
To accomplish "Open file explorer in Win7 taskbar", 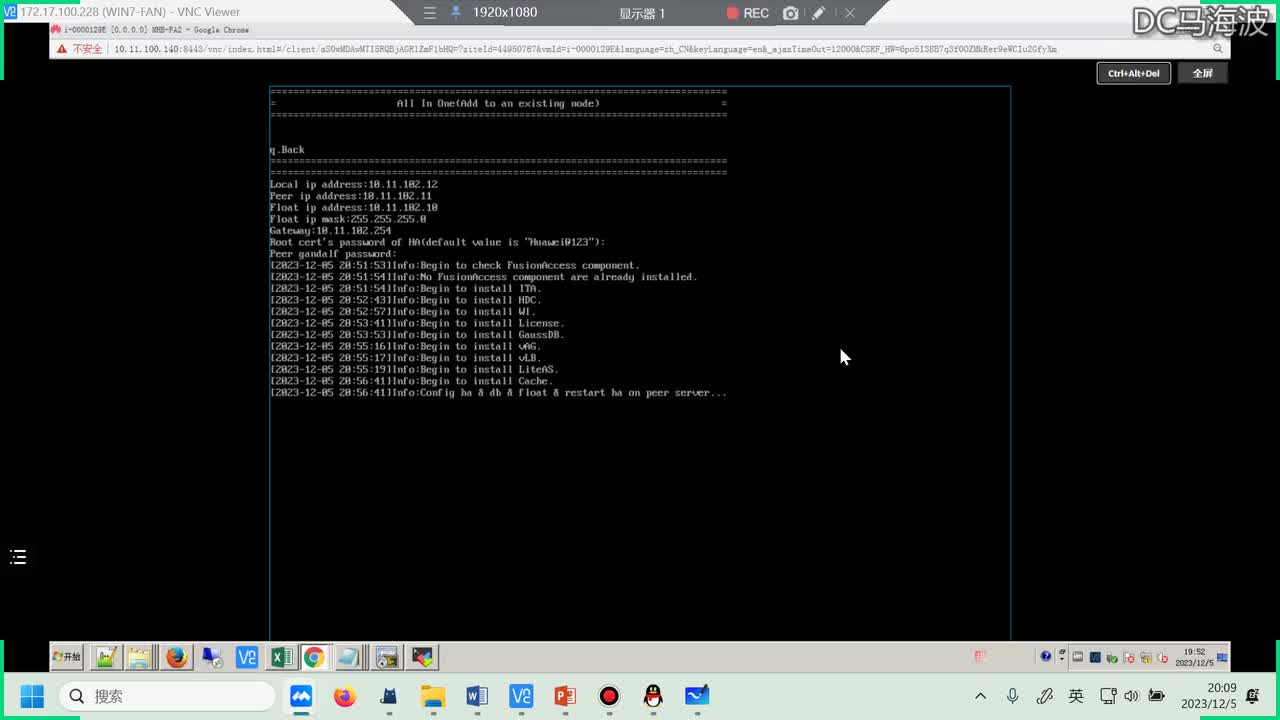I will tap(140, 657).
